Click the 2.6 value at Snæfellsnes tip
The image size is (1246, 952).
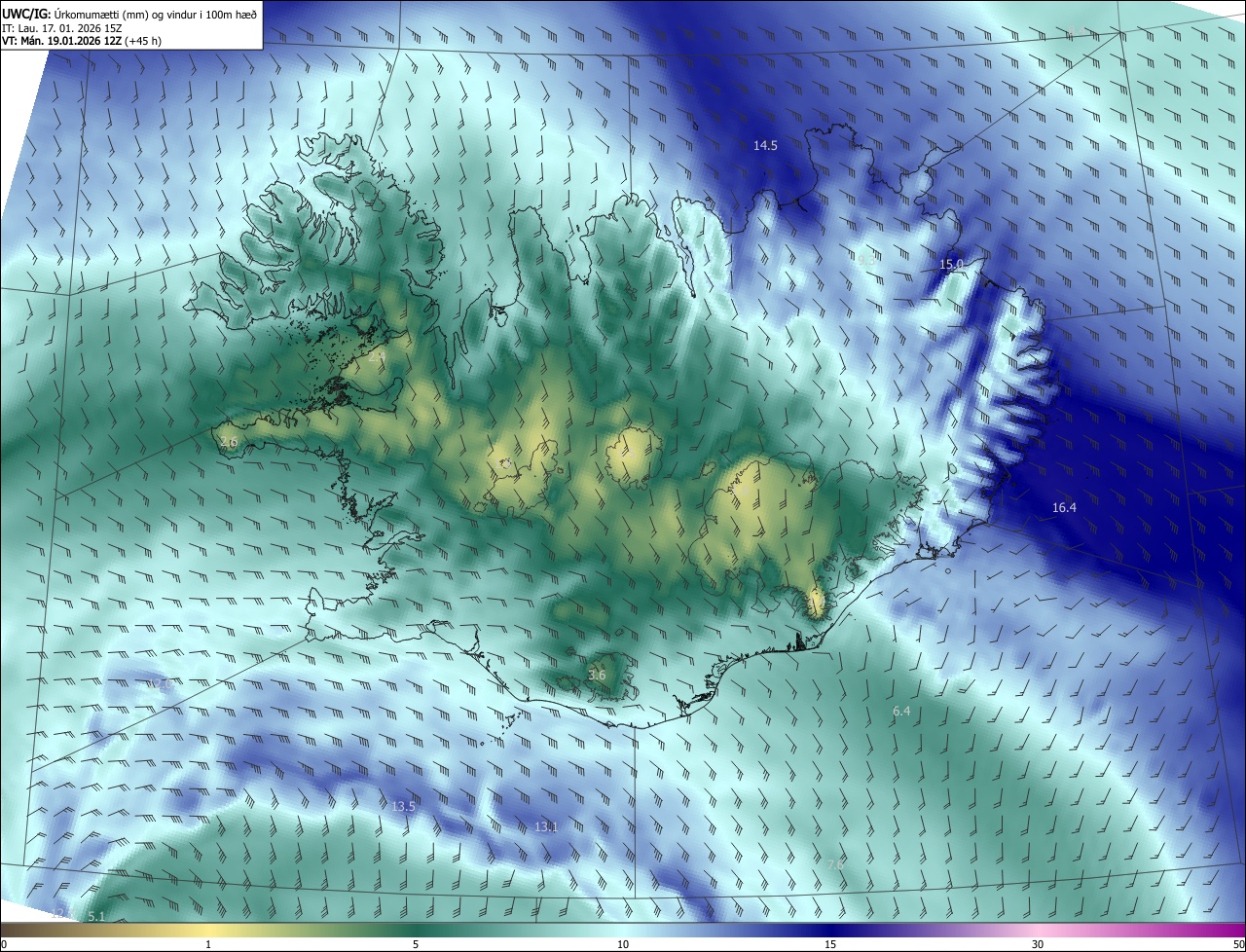[229, 442]
